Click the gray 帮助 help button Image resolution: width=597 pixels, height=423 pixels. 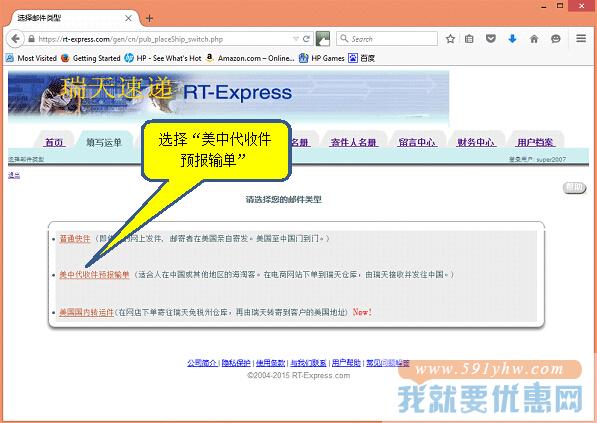coord(574,187)
